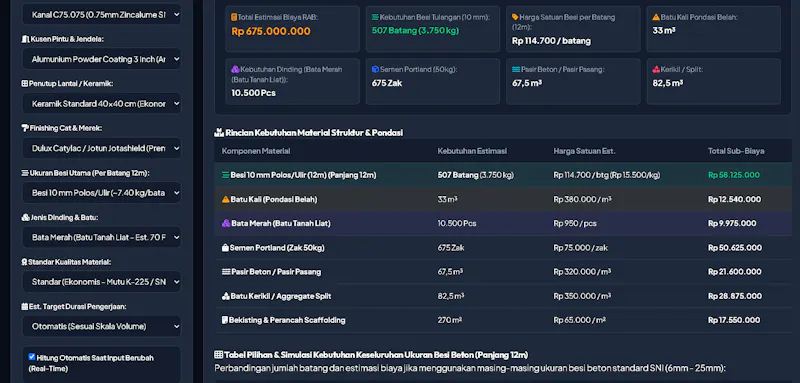This screenshot has height=383, width=800.
Task: Click the sheet icon in Bekisting & Perancah row
Action: pos(224,320)
